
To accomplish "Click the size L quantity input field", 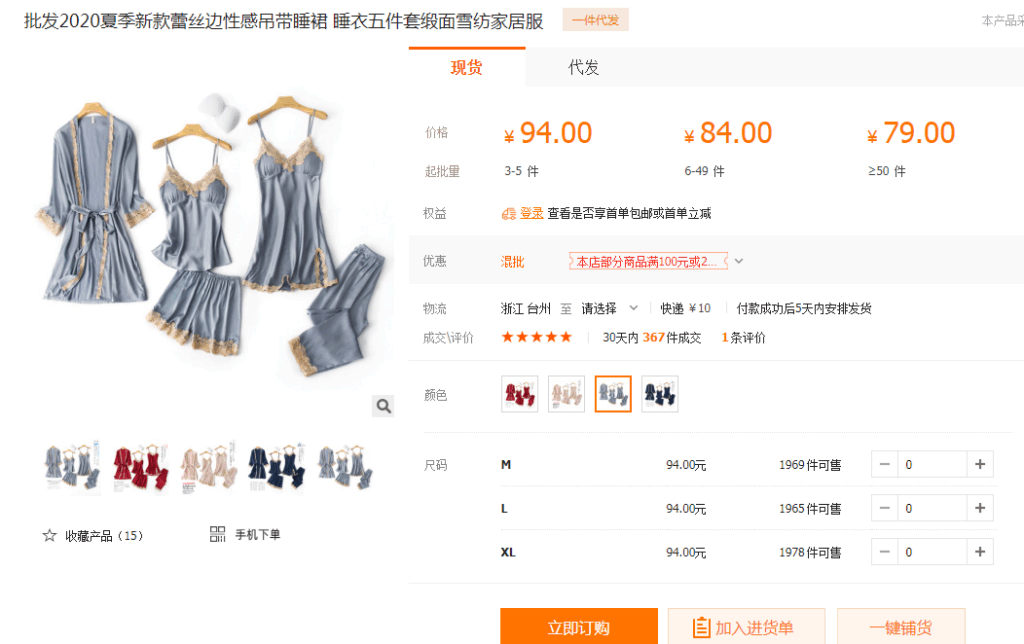I will pyautogui.click(x=932, y=508).
